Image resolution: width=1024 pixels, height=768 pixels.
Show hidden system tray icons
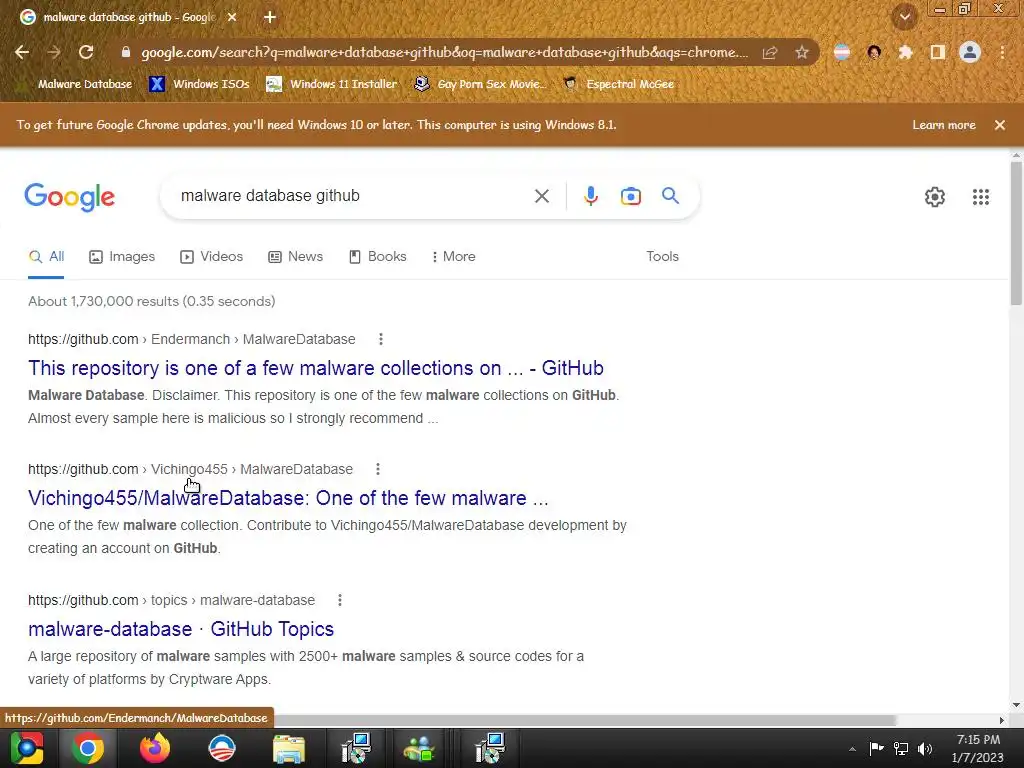click(852, 749)
